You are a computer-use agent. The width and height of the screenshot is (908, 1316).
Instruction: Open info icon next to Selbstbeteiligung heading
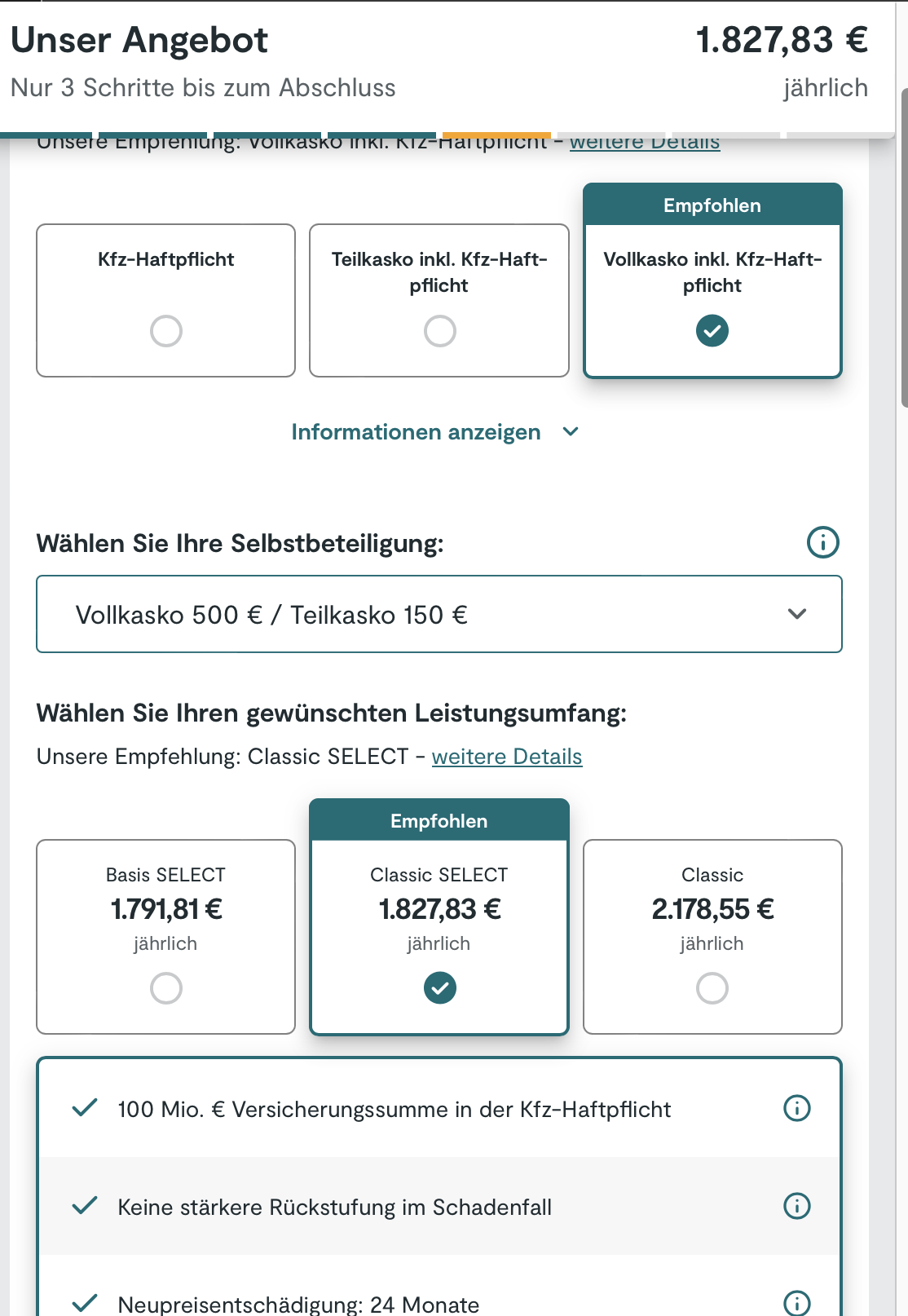[822, 542]
